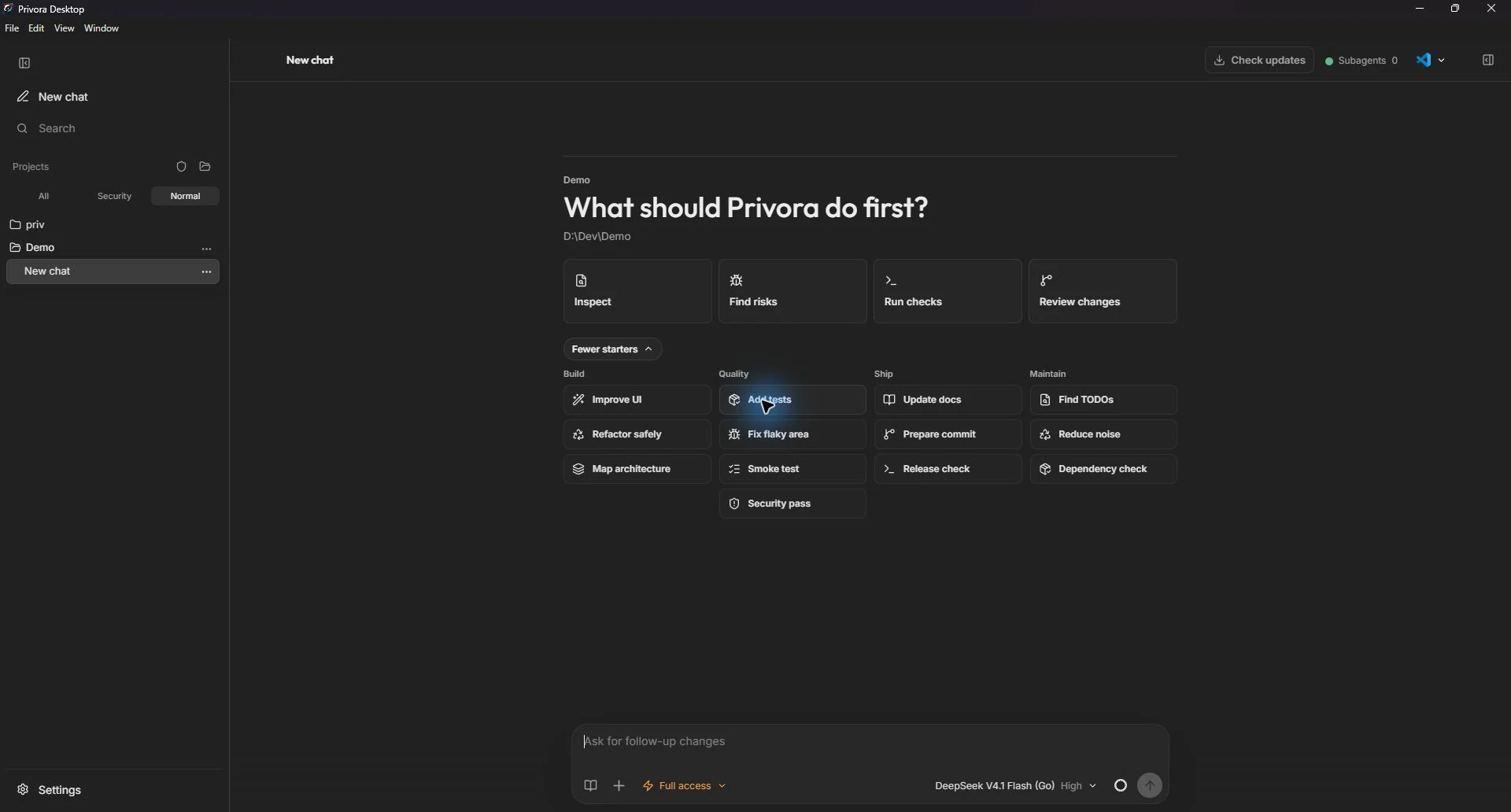Choose the Find risks starter card
The height and width of the screenshot is (812, 1511).
pos(792,292)
